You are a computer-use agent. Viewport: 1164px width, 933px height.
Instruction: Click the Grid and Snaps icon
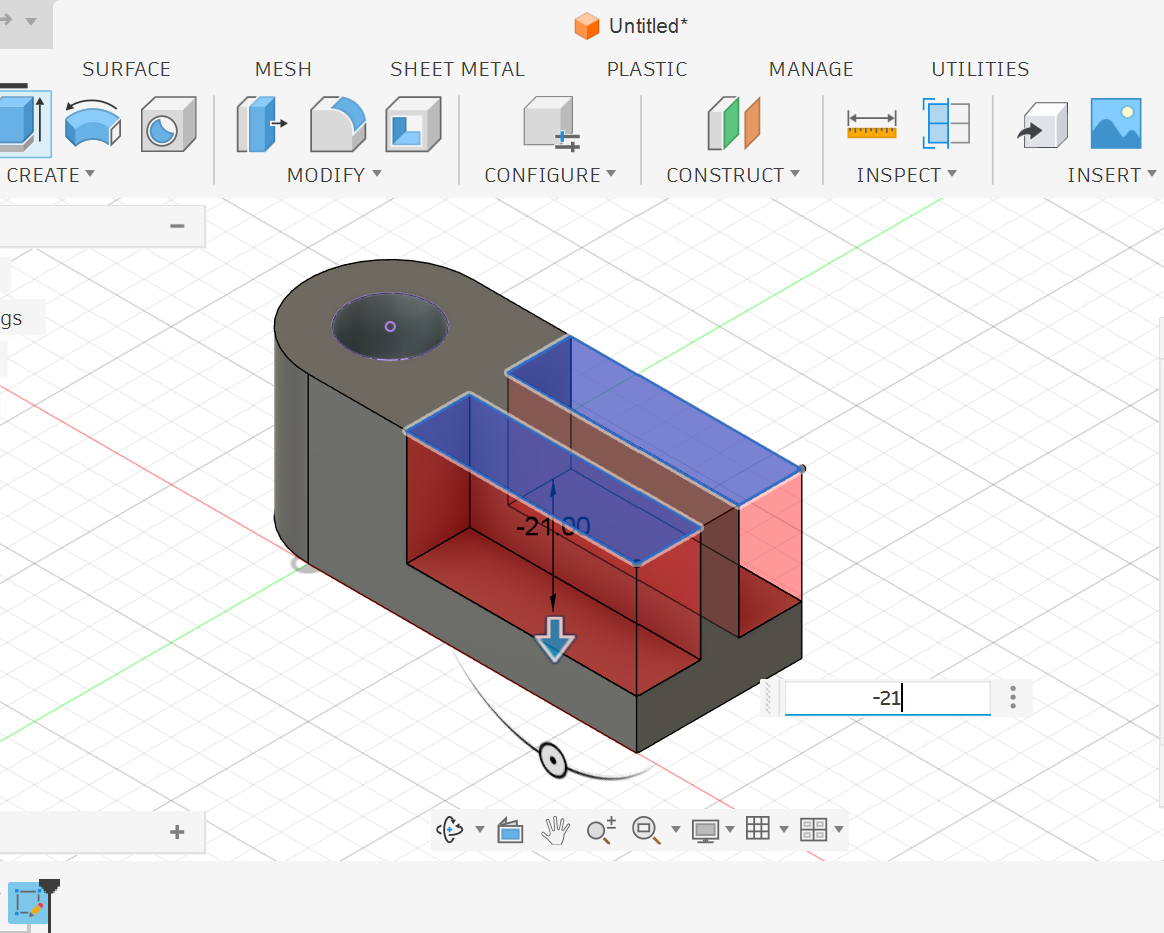(758, 828)
